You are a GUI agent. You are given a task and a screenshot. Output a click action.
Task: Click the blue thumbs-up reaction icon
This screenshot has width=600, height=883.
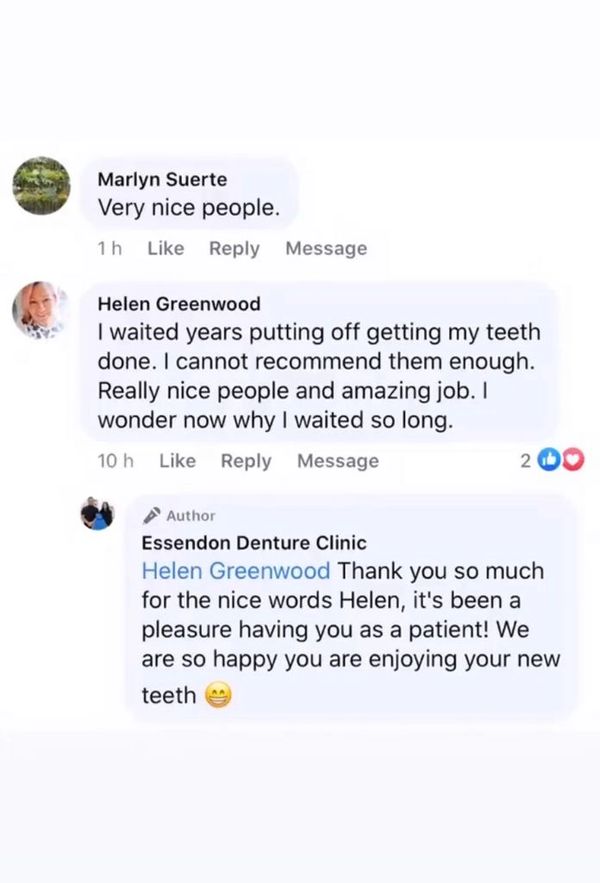[x=548, y=460]
